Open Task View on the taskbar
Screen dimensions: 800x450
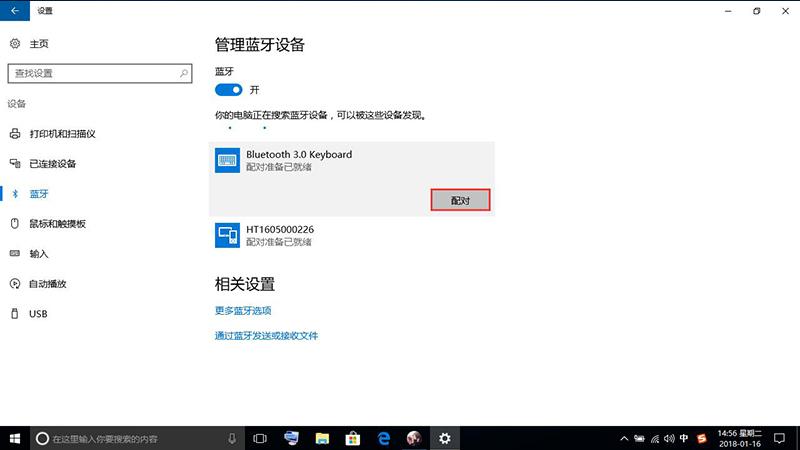(x=260, y=438)
